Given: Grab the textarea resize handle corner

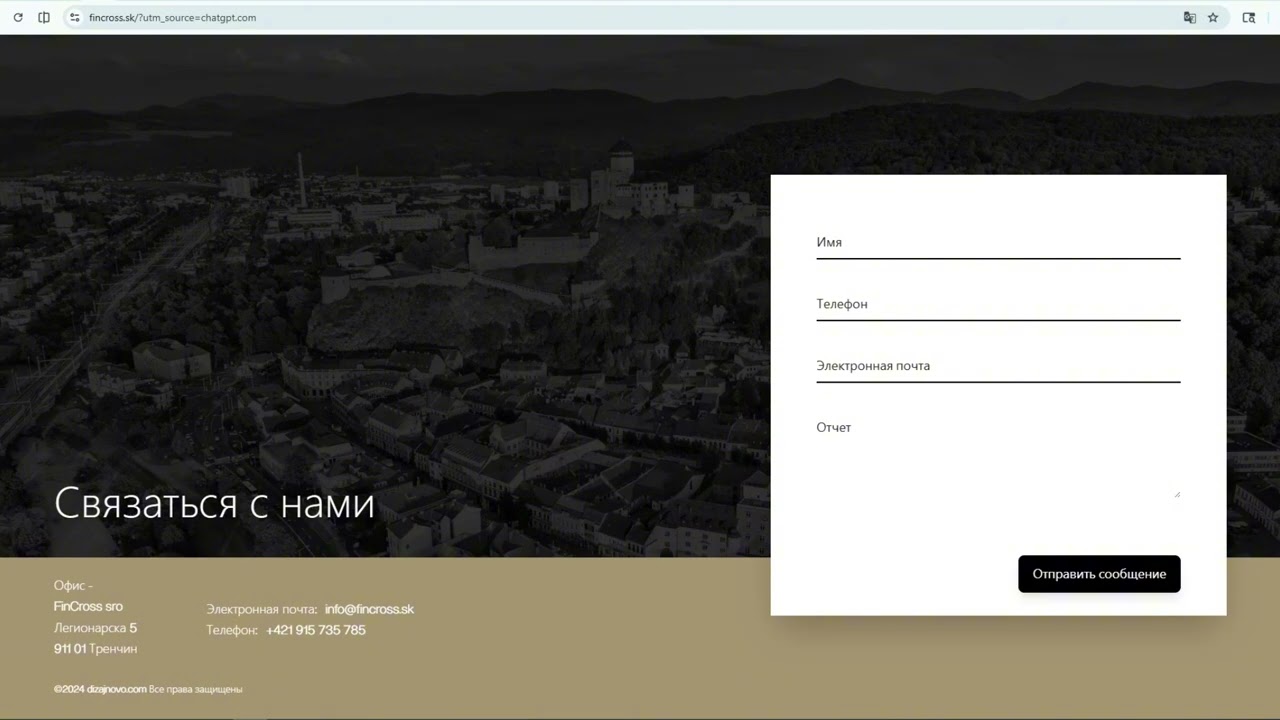Looking at the screenshot, I should 1177,494.
